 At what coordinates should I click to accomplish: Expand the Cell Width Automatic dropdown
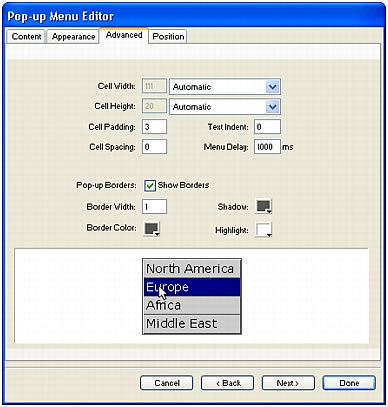(x=225, y=87)
